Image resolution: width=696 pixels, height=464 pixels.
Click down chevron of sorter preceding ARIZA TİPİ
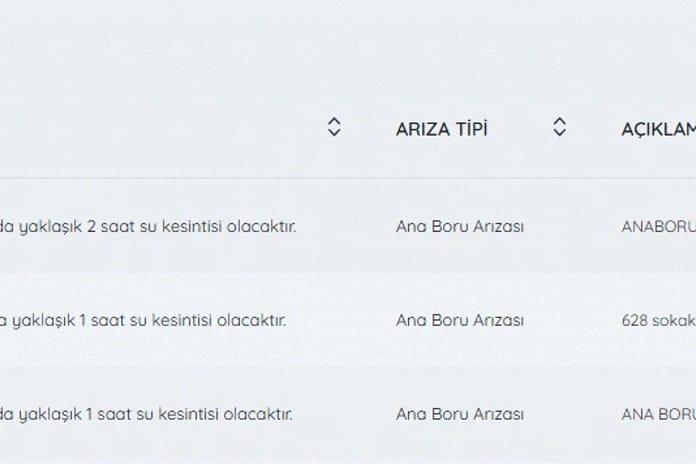click(334, 132)
